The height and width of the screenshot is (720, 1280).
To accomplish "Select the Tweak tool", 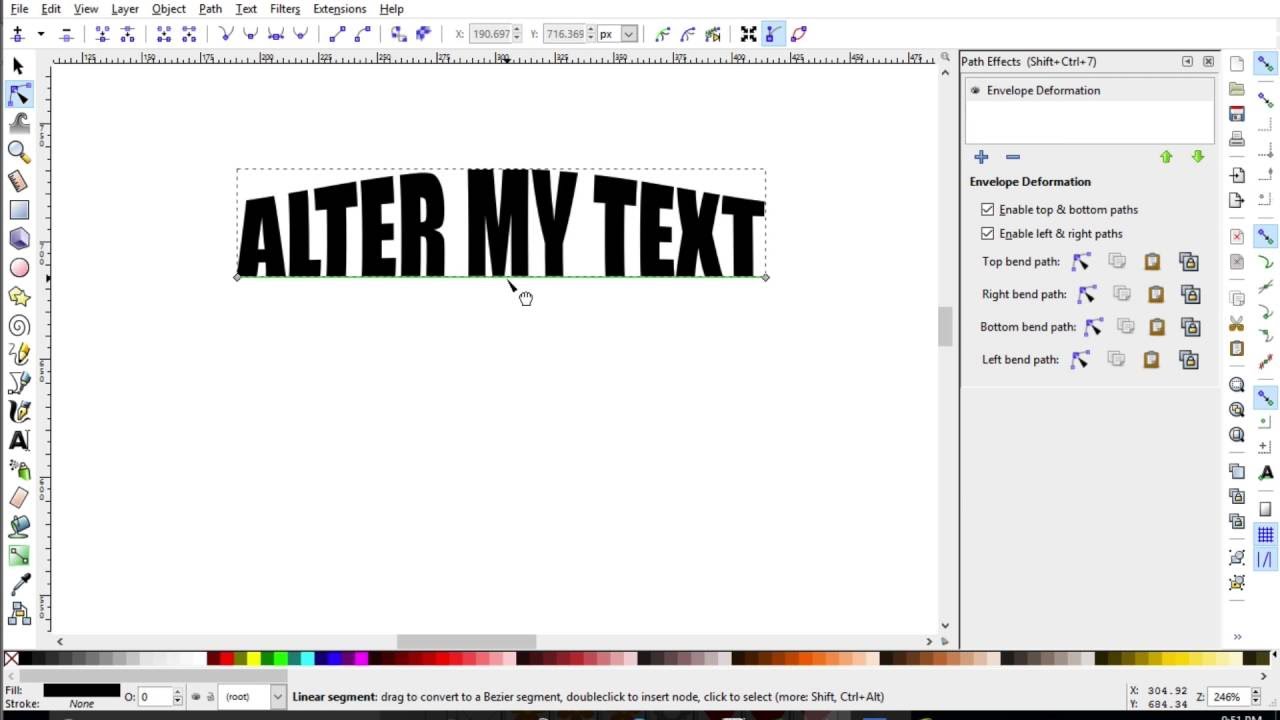I will pos(18,124).
